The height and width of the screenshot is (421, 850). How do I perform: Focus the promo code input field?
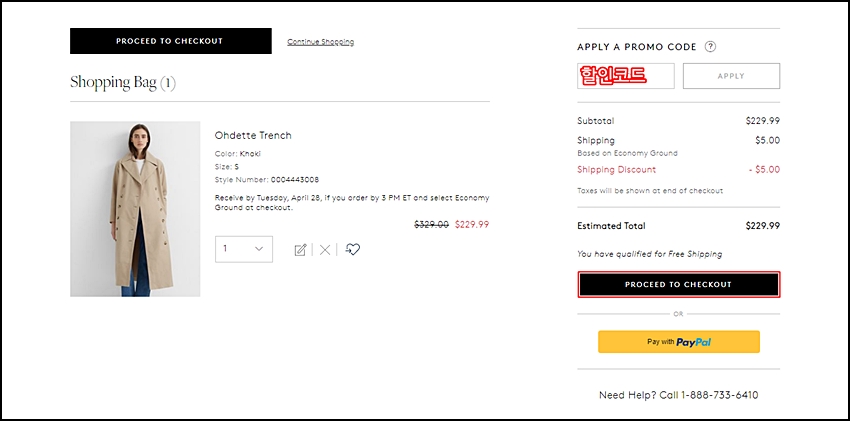tap(626, 76)
